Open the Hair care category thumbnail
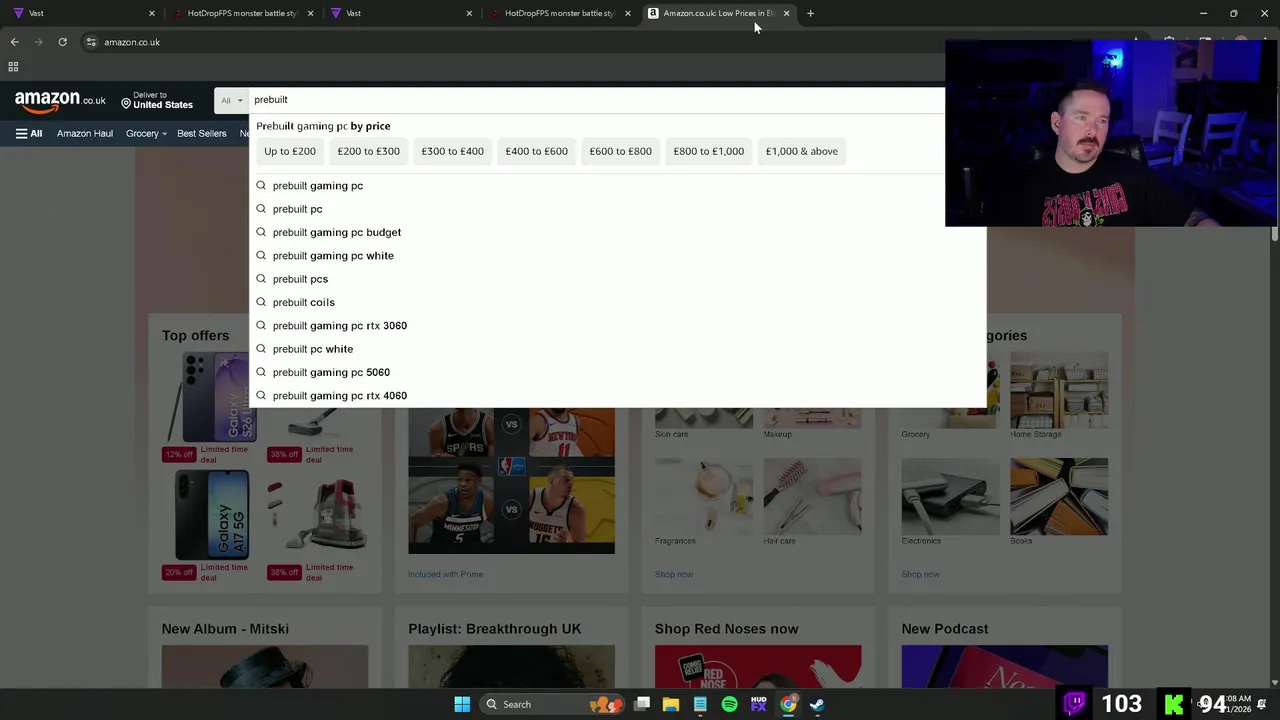 coord(812,496)
